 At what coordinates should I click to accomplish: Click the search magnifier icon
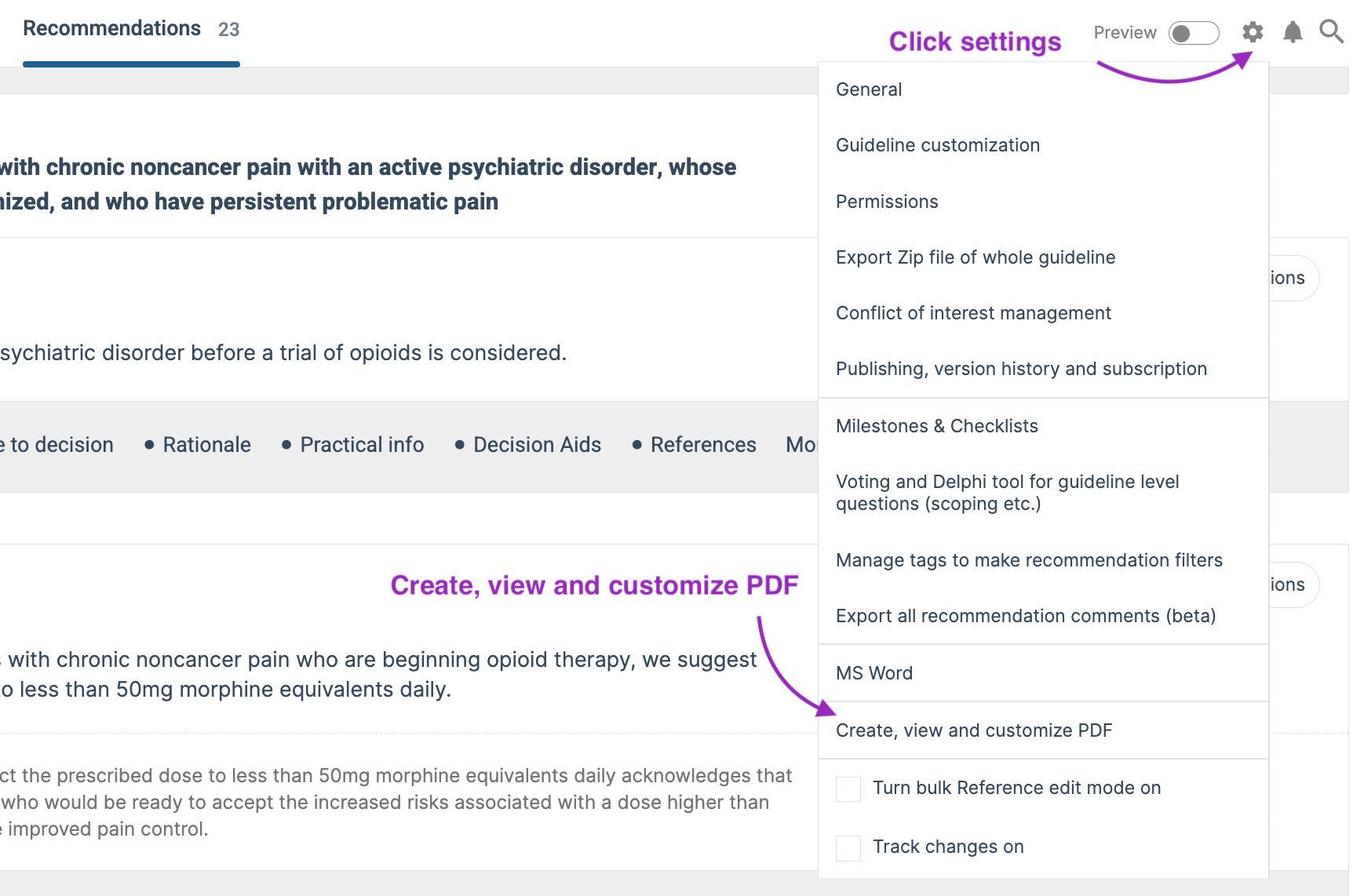coord(1331,31)
